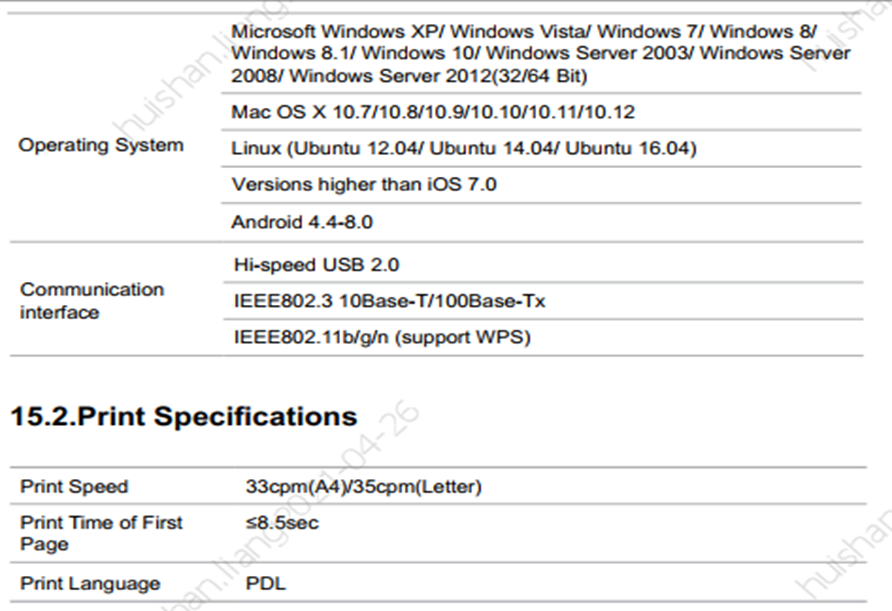This screenshot has width=892, height=611.
Task: Click the Versions higher than iOS 7.0 text
Action: tap(364, 184)
